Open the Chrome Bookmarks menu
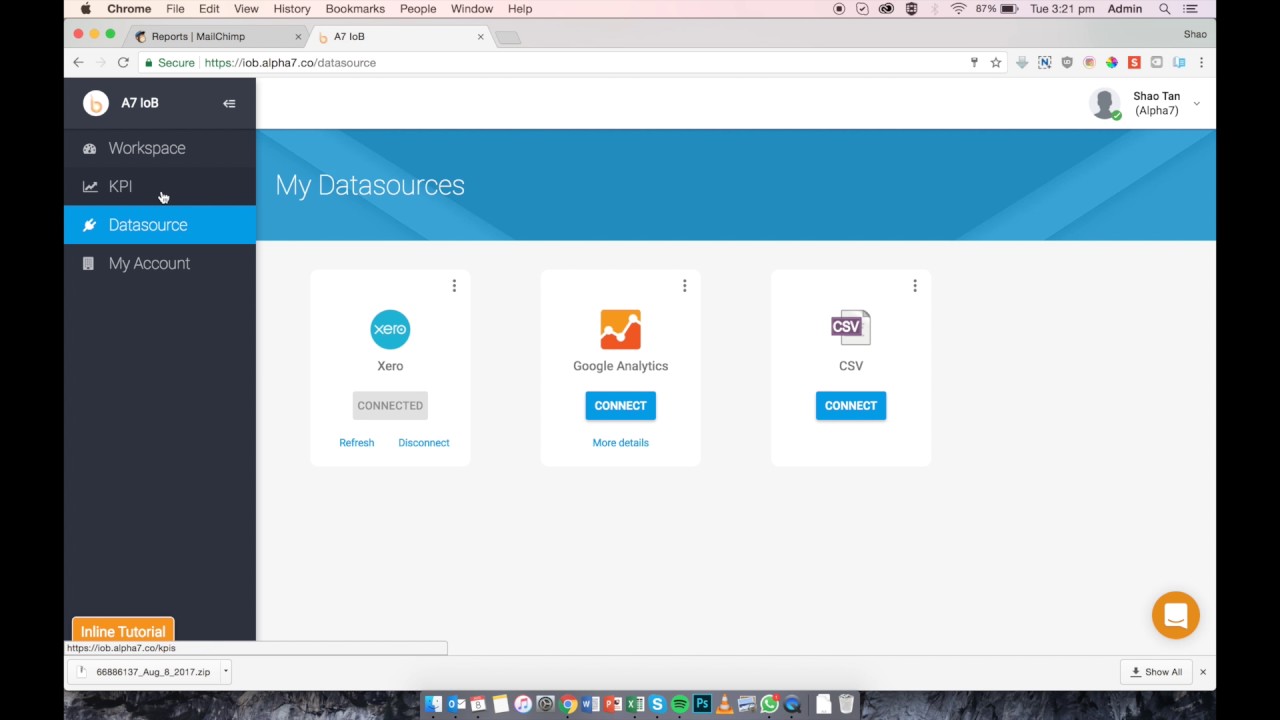This screenshot has height=720, width=1280. coord(355,9)
